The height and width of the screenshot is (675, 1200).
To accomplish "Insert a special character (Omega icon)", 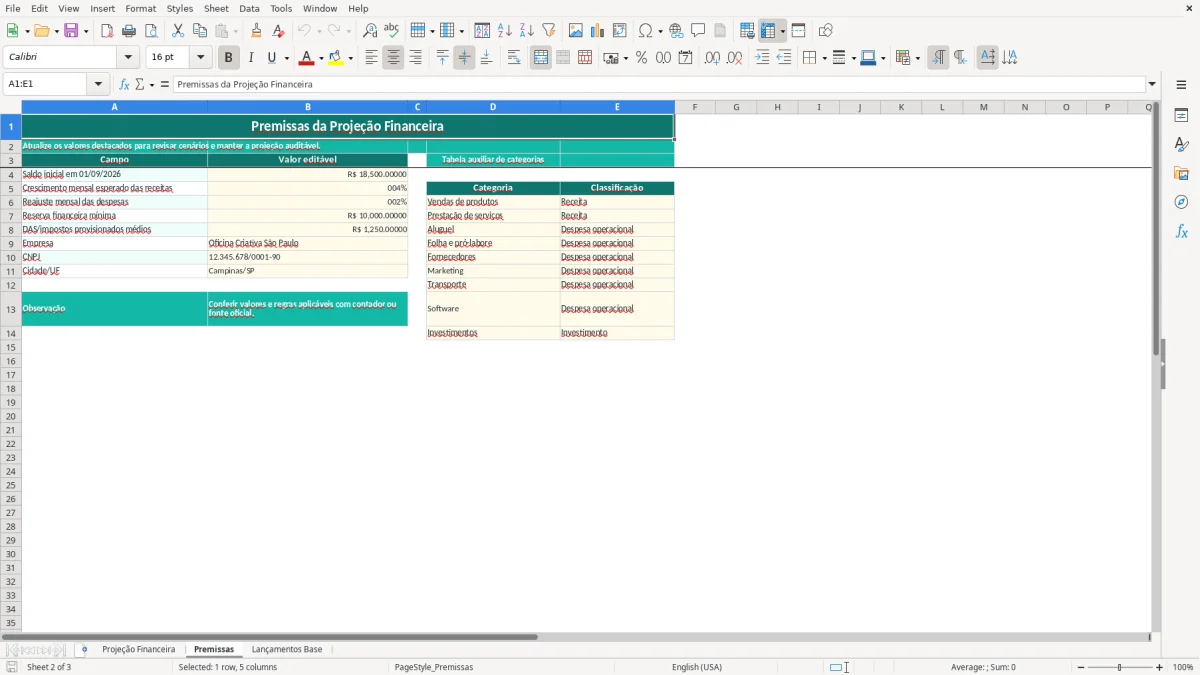I will tap(645, 31).
